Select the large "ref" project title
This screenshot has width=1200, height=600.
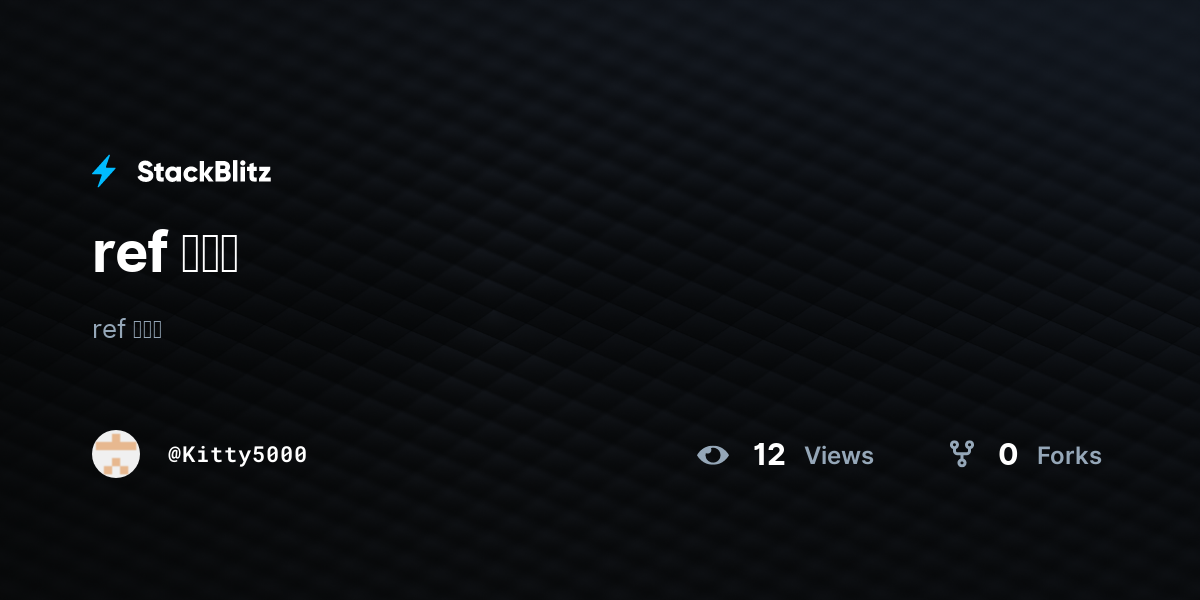tap(165, 253)
